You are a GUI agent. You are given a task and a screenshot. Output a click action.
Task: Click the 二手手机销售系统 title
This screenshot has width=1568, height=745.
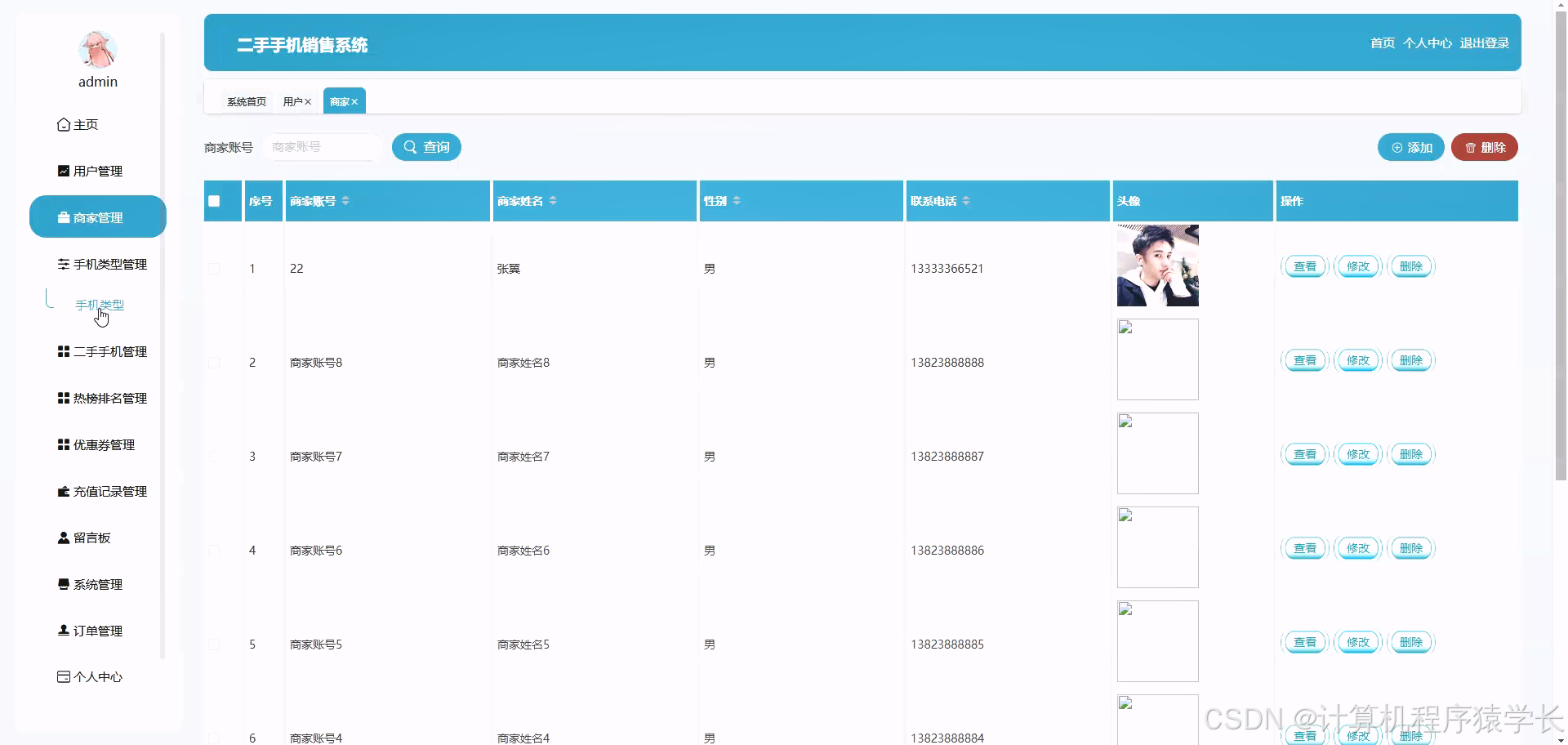click(x=302, y=45)
